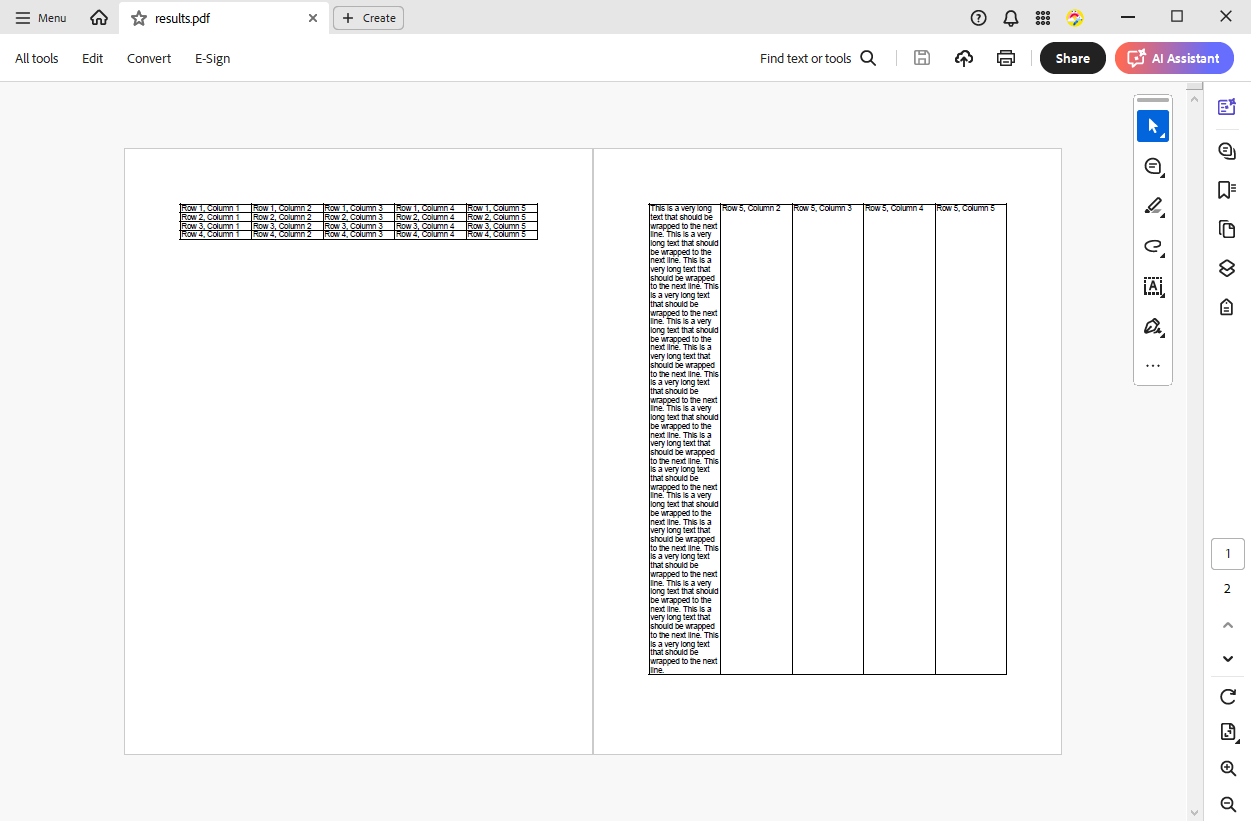The width and height of the screenshot is (1251, 821).
Task: Open the AI Assistant side panel icon
Action: point(1227,107)
